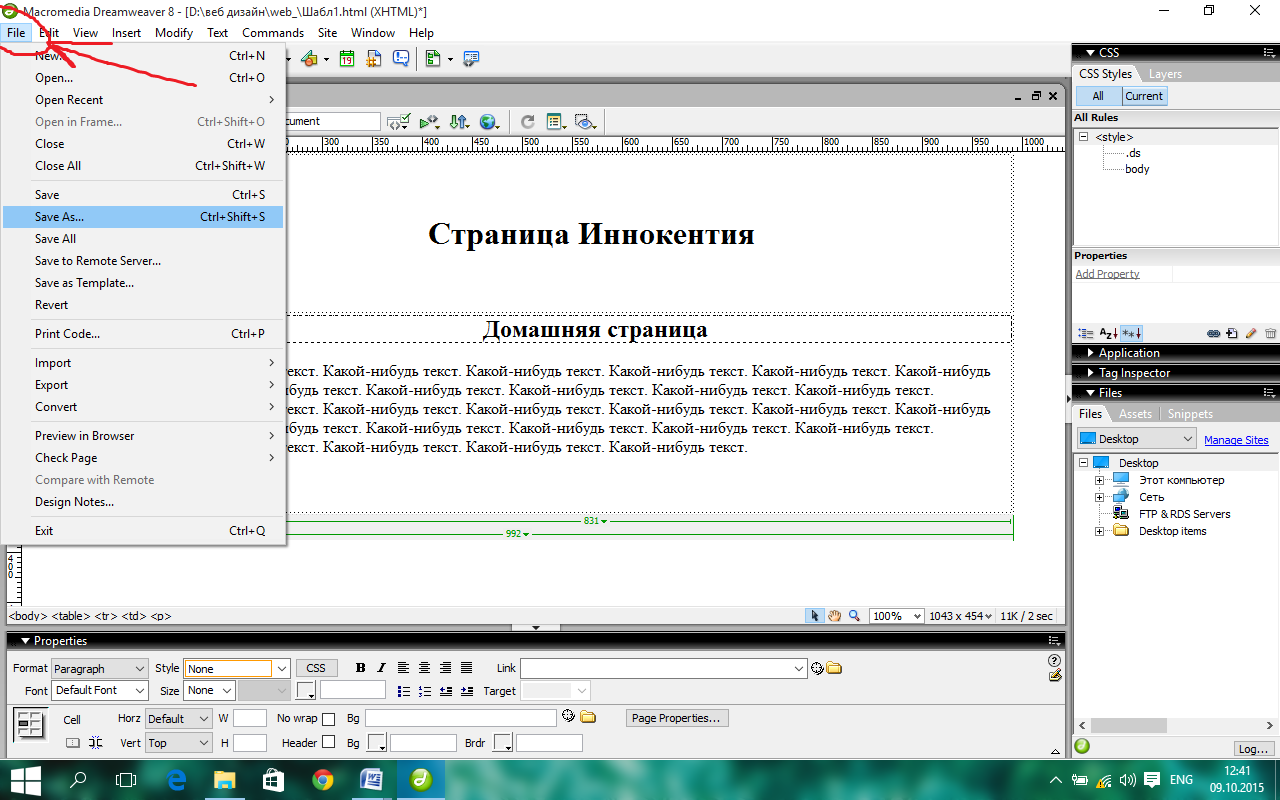Collapse the <style> node in All Rules
This screenshot has width=1280, height=800.
coord(1082,137)
